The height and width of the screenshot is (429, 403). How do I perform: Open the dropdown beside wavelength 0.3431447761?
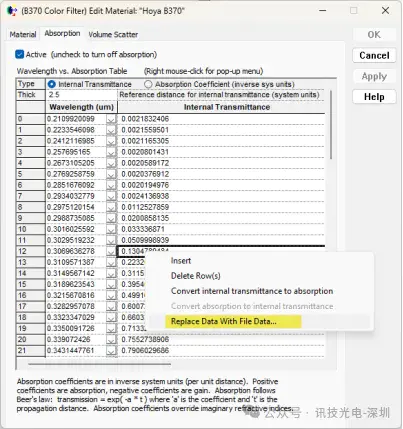click(x=112, y=350)
